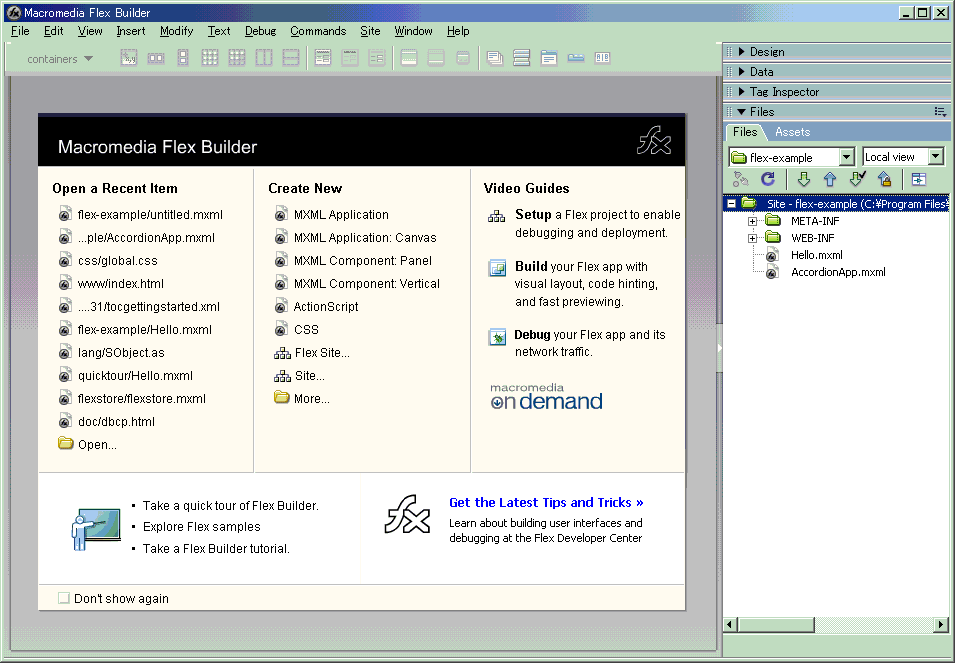955x663 pixels.
Task: Click Explore Flex samples
Action: (202, 527)
